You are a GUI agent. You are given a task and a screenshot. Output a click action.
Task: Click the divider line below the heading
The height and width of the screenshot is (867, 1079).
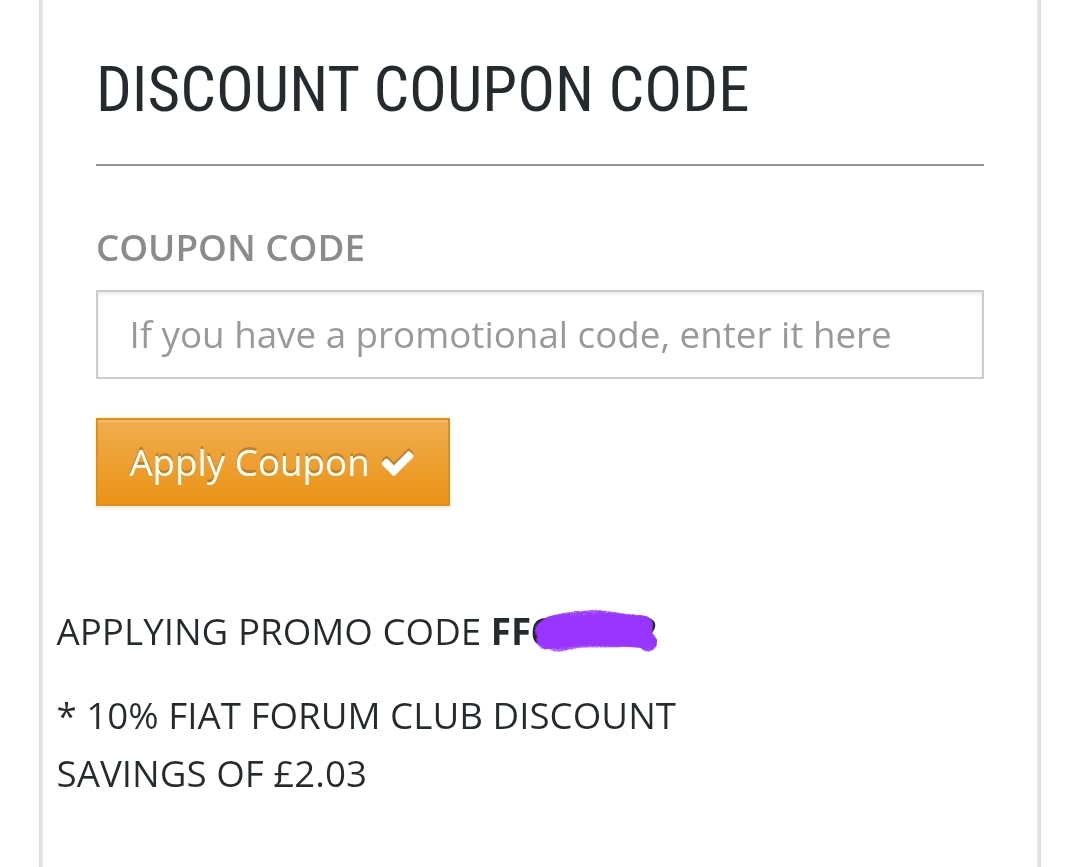(539, 164)
